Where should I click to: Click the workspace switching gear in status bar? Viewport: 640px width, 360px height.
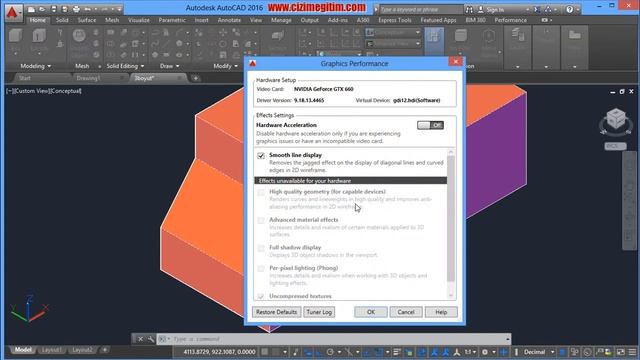pos(485,352)
